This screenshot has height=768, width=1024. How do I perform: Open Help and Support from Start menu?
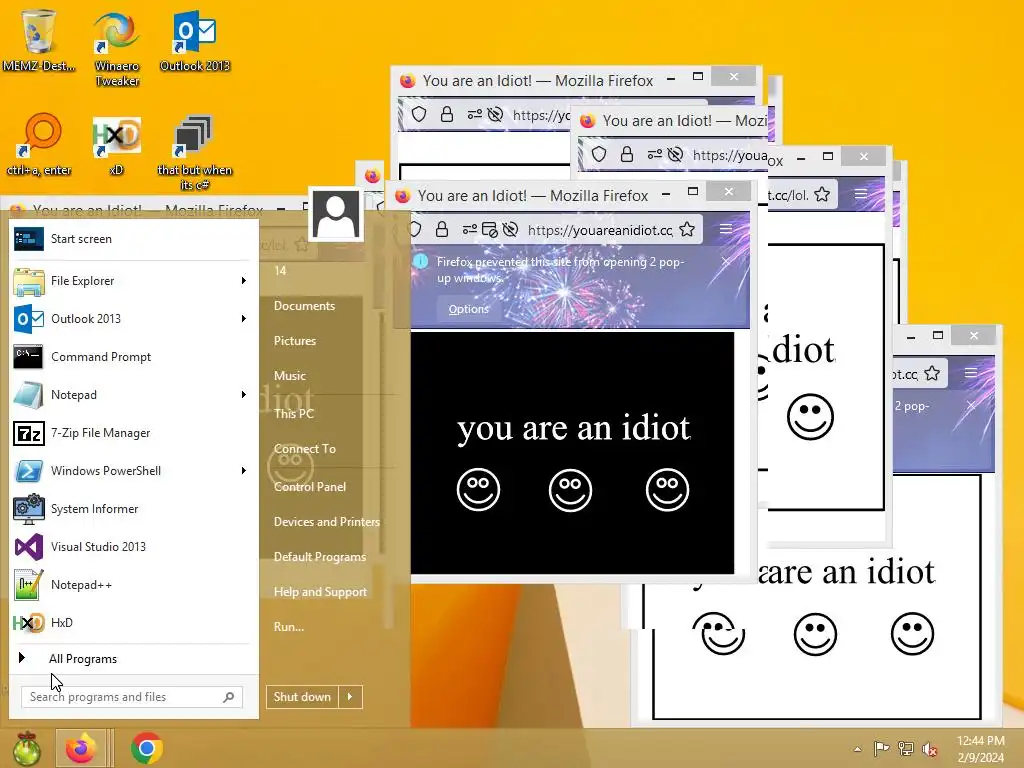tap(320, 592)
